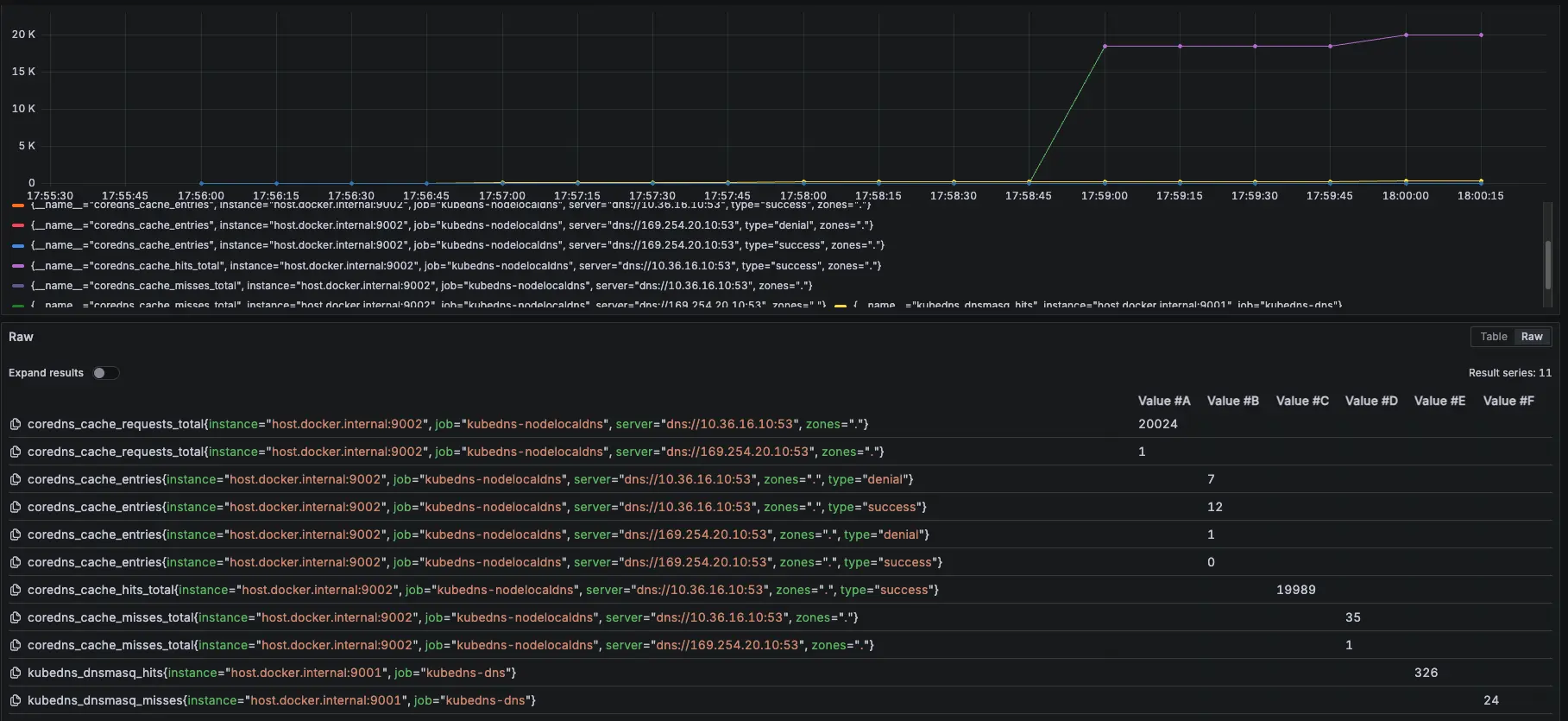Select the Raw view tab
The width and height of the screenshot is (1568, 721).
click(1532, 337)
